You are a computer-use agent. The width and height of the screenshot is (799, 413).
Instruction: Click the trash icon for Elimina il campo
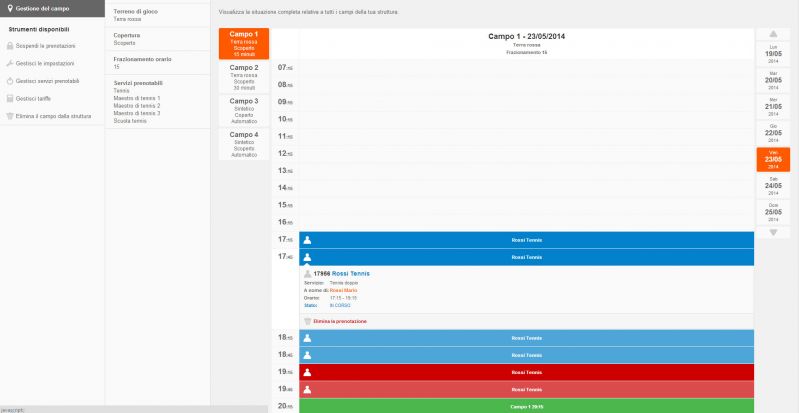click(10, 116)
